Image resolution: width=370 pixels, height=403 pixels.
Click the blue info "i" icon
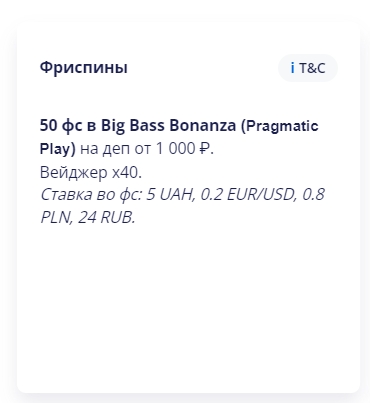pos(293,68)
